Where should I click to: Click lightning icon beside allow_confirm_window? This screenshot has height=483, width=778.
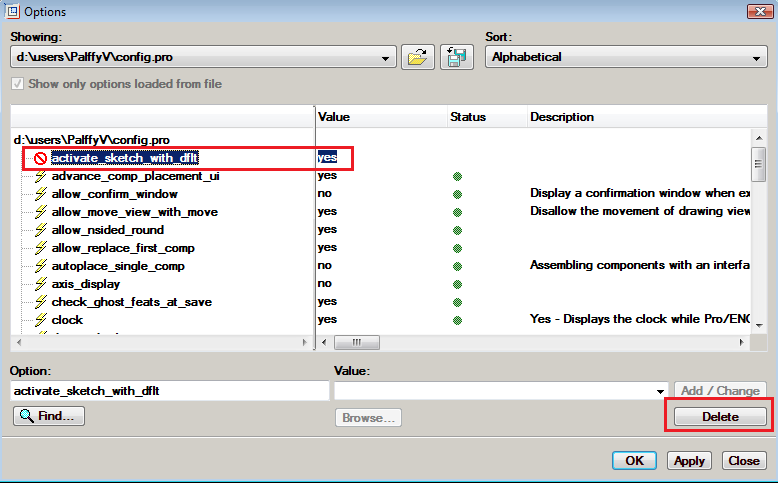(40, 194)
